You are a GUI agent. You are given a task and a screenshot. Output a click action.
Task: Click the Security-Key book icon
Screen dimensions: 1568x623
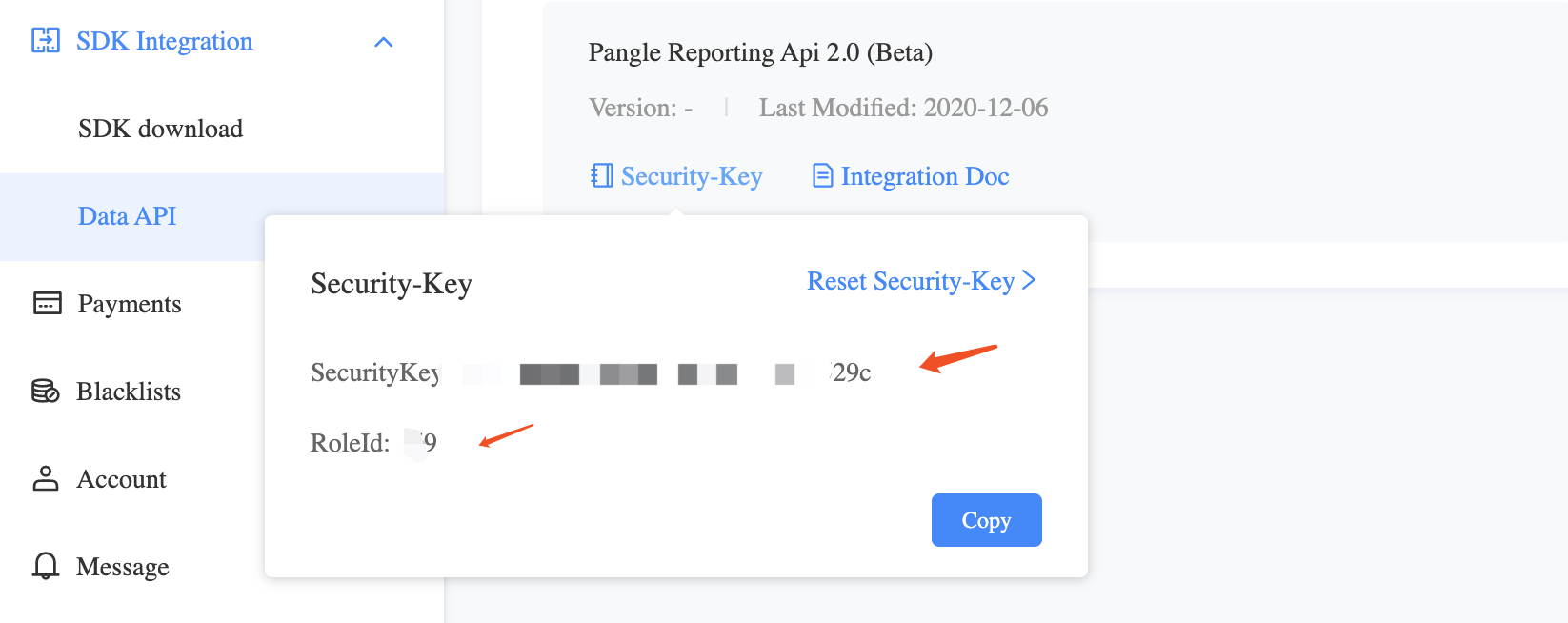point(600,175)
